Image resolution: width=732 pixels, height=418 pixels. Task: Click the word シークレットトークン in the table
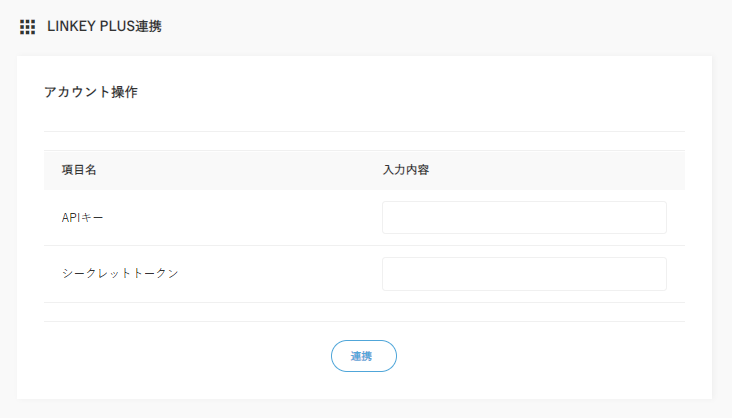120,273
